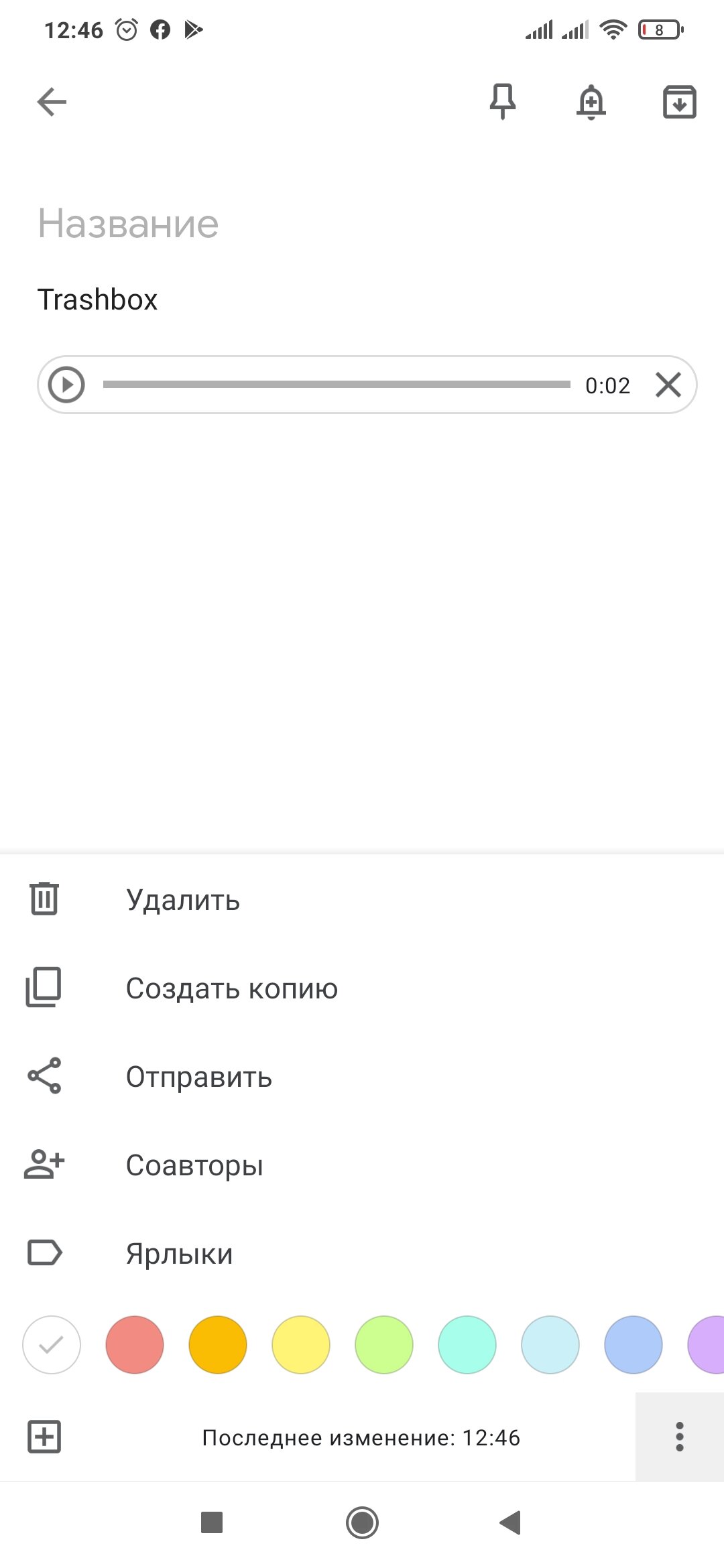Open Ярлыки labels option

coord(362,1253)
